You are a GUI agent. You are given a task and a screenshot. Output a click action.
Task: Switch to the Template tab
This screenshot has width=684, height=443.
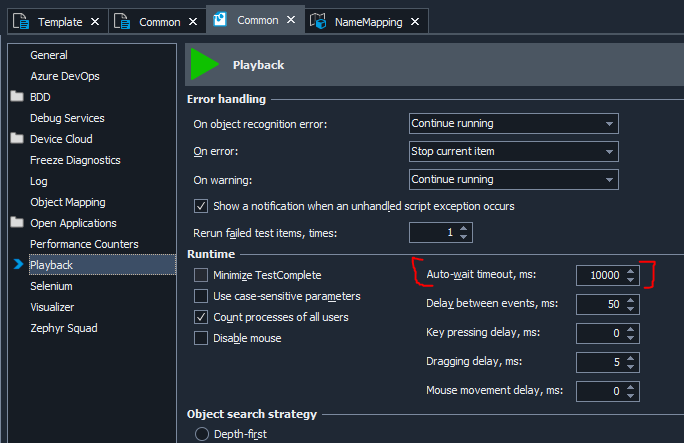(x=58, y=21)
